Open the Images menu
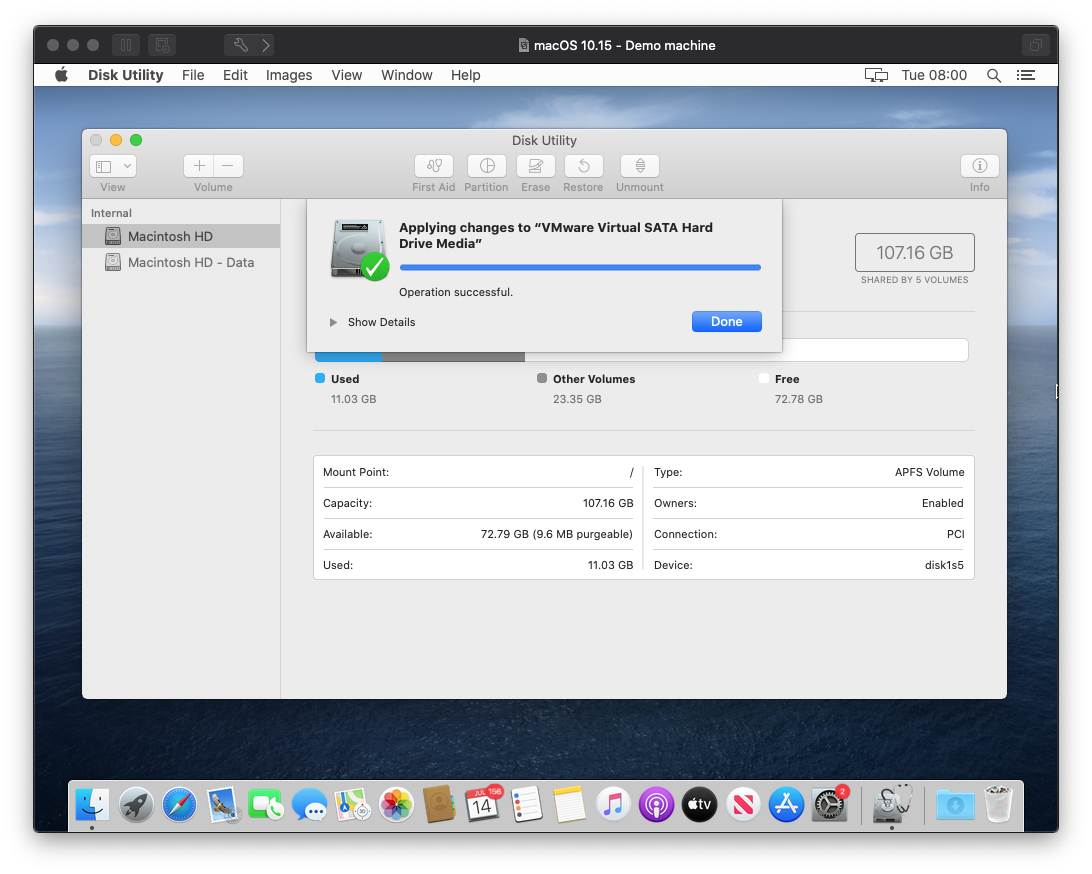 click(289, 75)
